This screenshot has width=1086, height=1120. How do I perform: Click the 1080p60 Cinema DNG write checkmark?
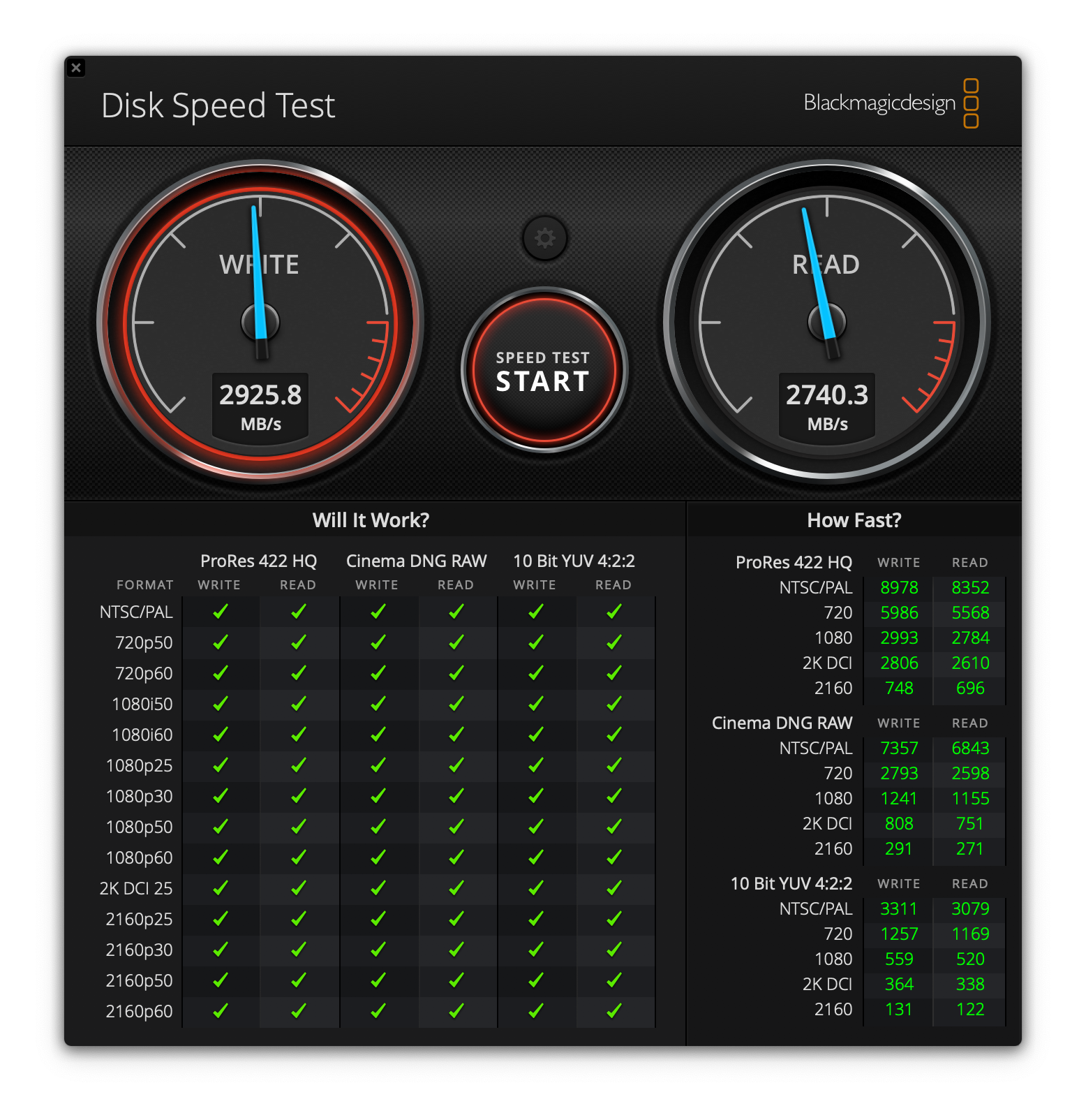point(378,857)
